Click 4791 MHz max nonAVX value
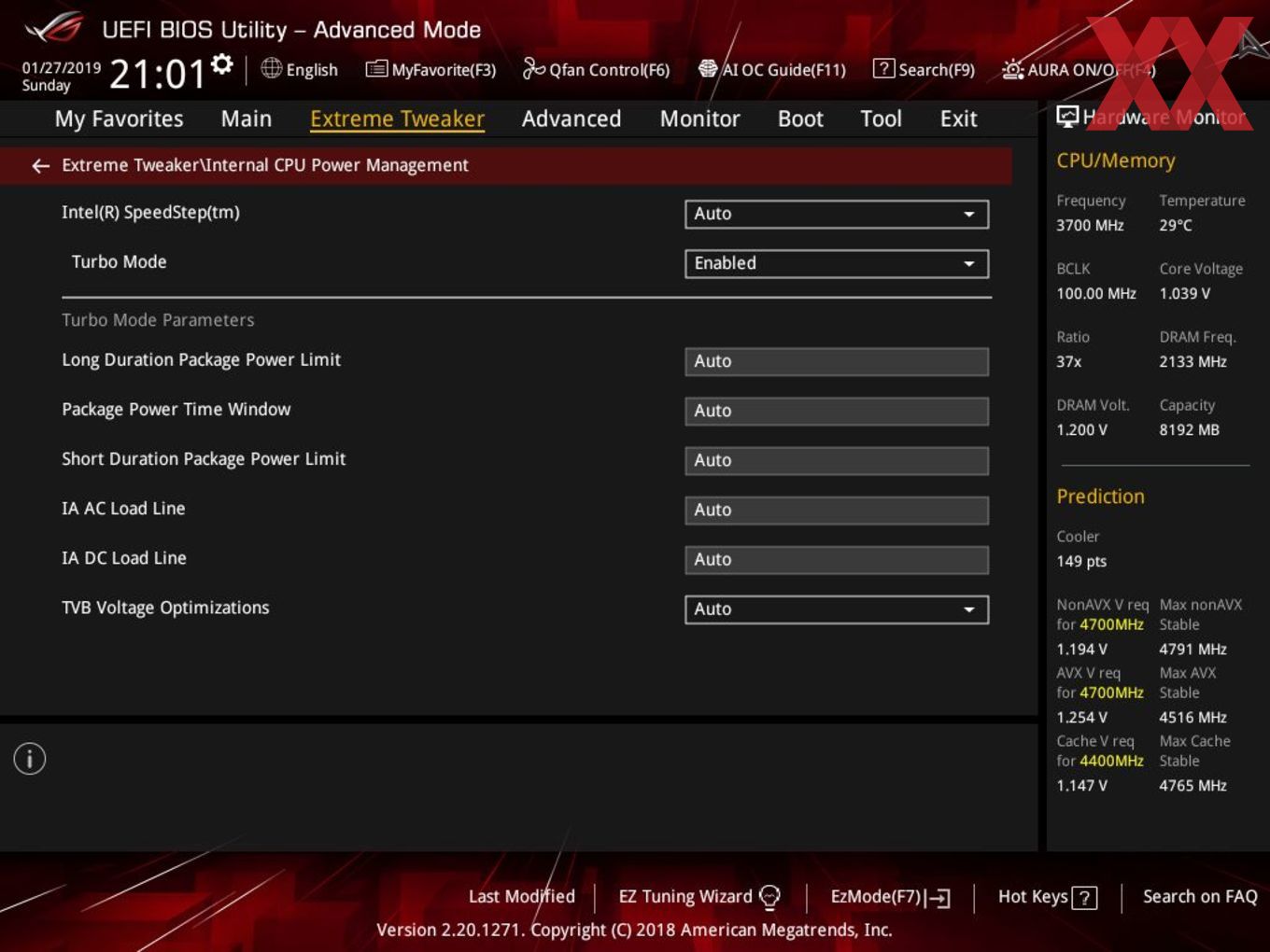Image resolution: width=1270 pixels, height=952 pixels. 1192,649
